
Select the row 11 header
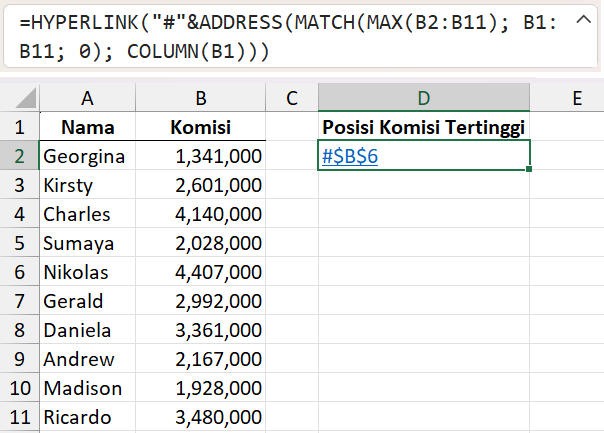[19, 417]
